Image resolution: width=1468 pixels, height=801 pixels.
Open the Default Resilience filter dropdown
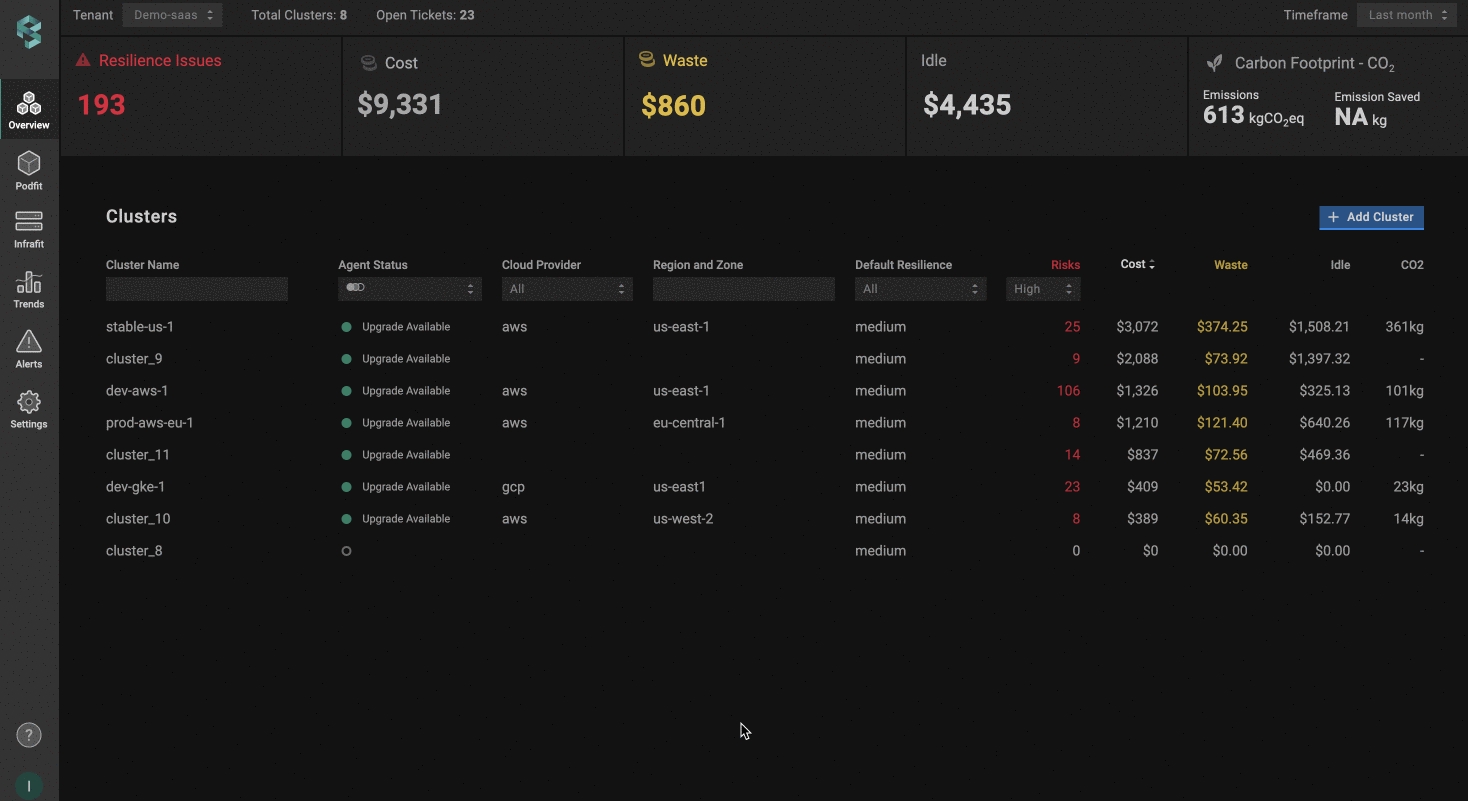pyautogui.click(x=920, y=289)
